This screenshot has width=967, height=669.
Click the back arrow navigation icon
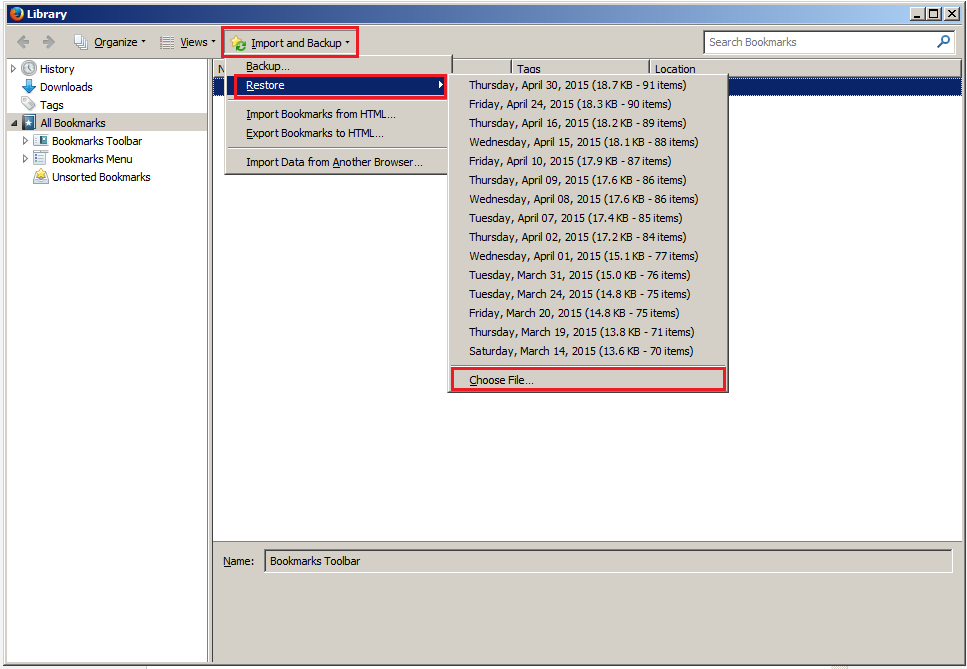click(x=23, y=42)
